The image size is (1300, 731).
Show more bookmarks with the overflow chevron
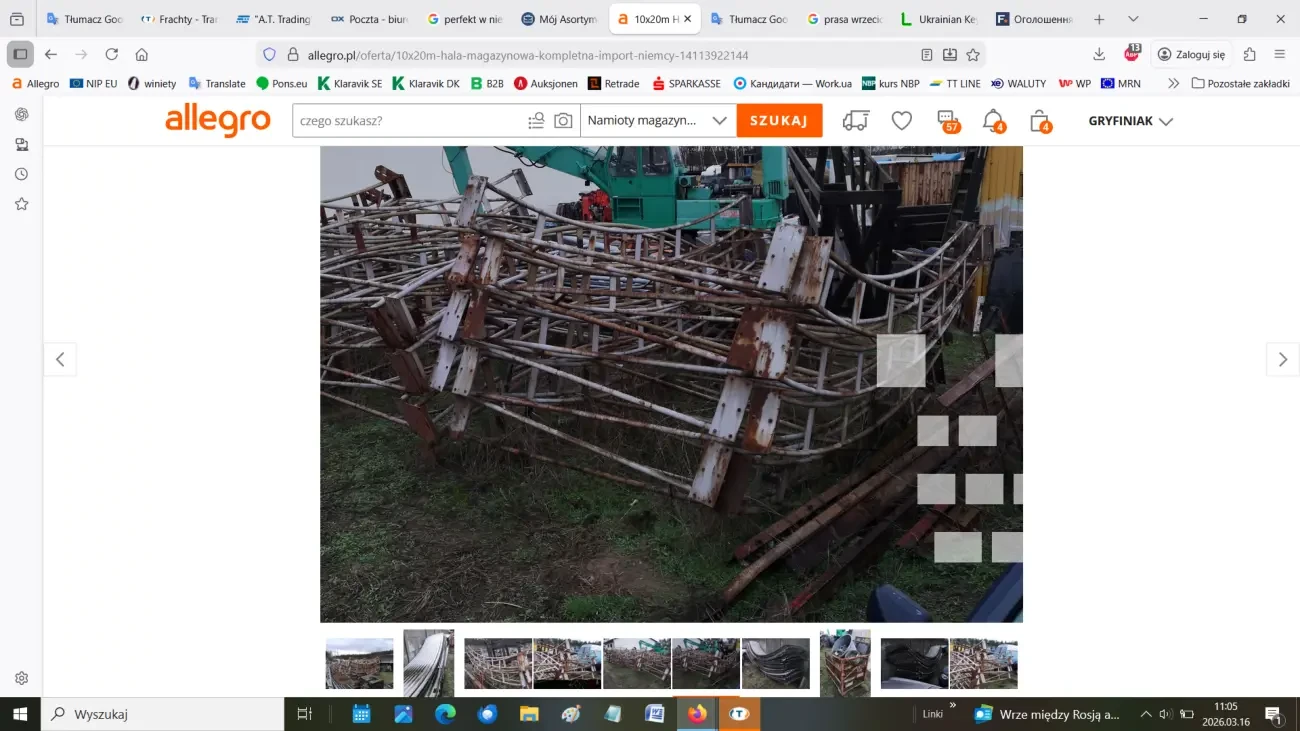coord(1173,84)
